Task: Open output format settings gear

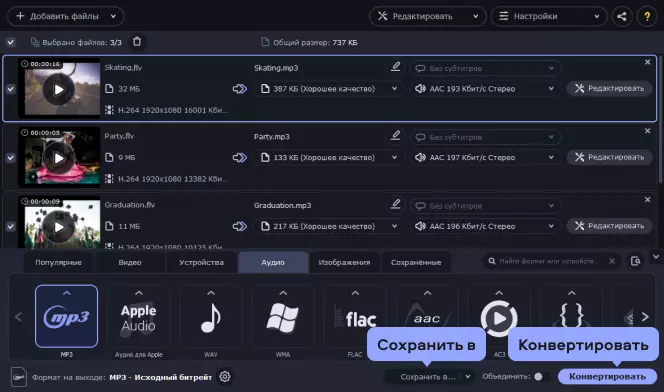Action: pyautogui.click(x=225, y=376)
